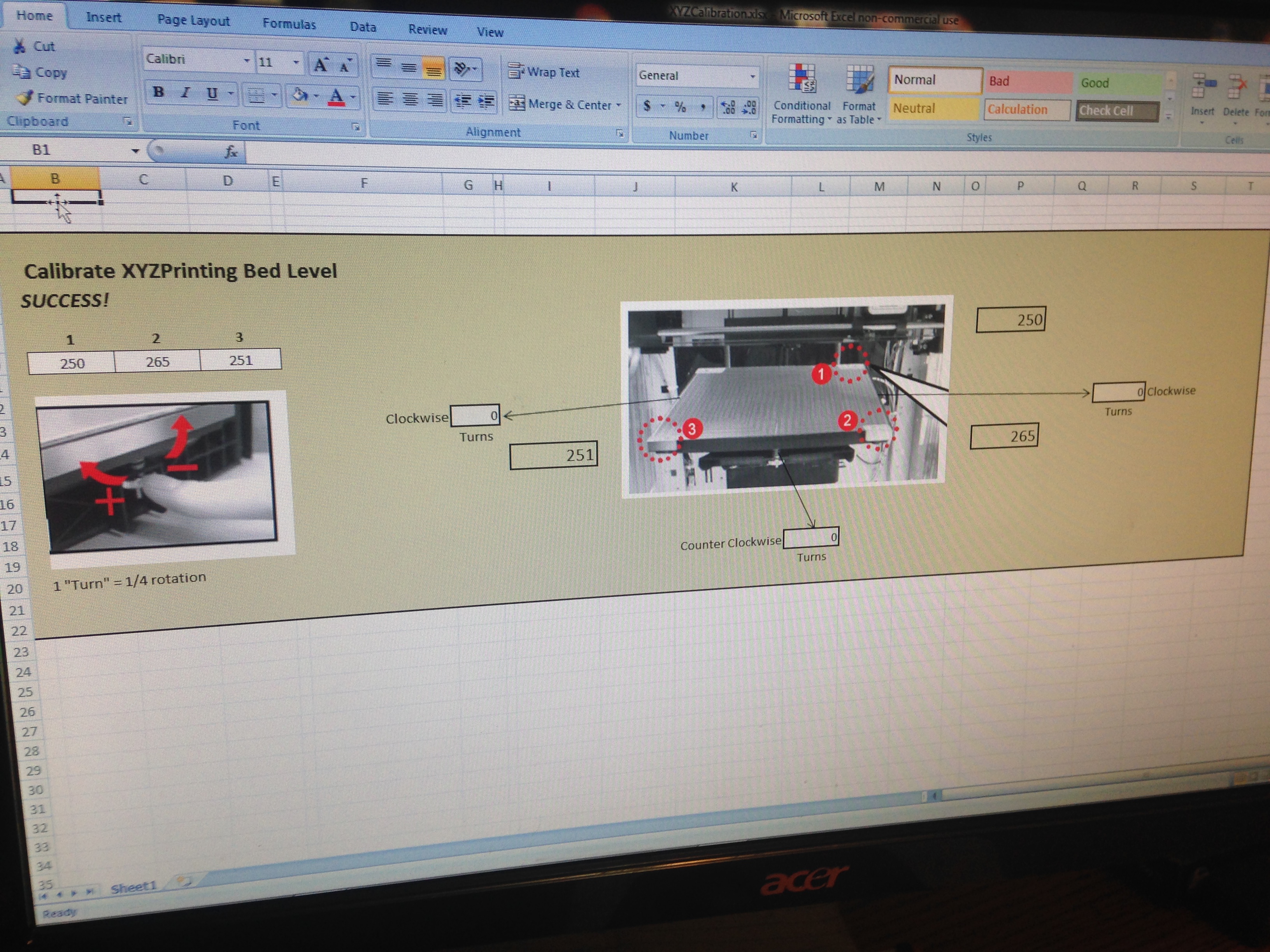The height and width of the screenshot is (952, 1270).
Task: Click the Counter Clockwise Turns input box
Action: point(811,538)
